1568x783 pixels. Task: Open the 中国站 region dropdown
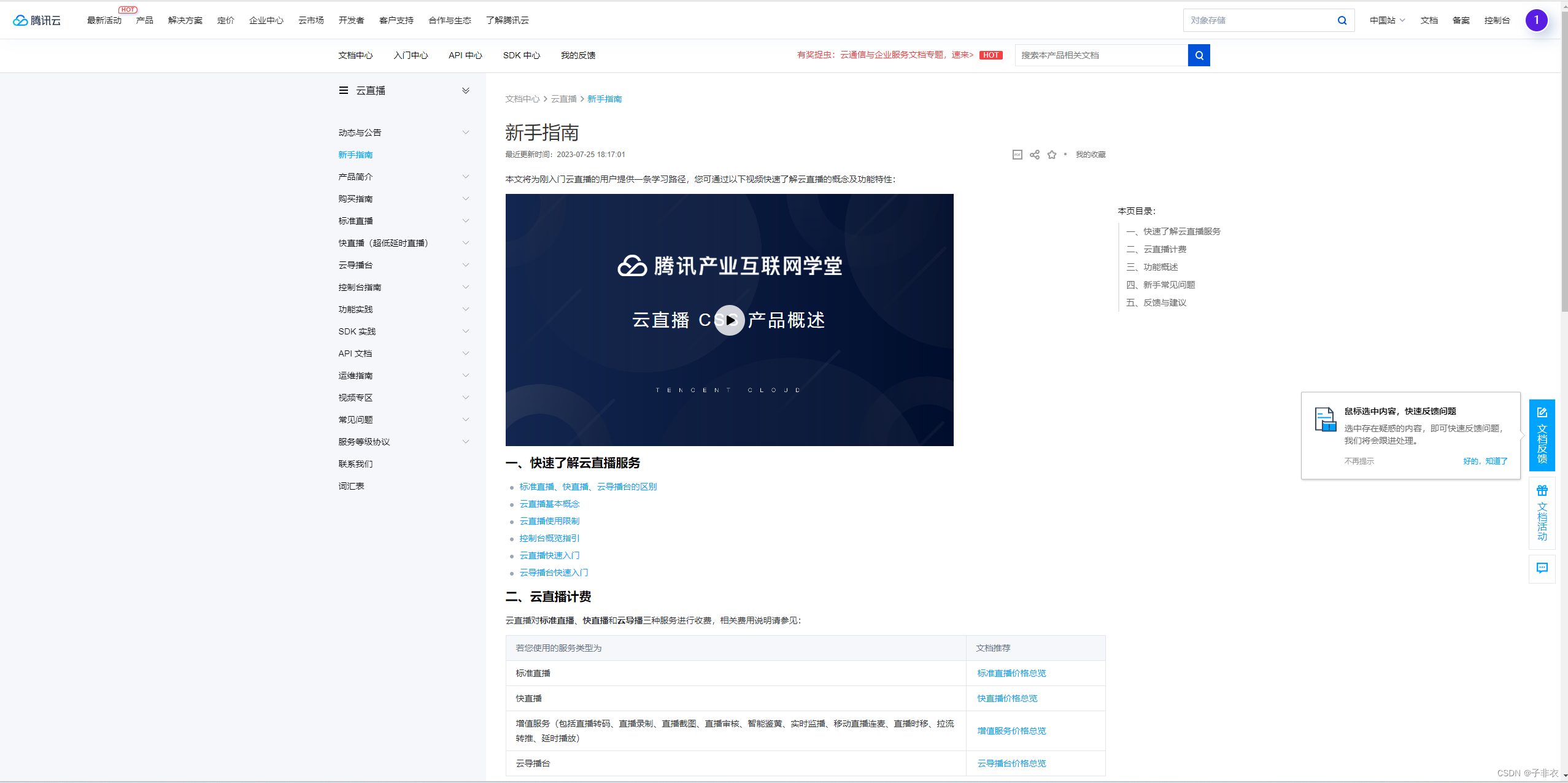click(1387, 20)
